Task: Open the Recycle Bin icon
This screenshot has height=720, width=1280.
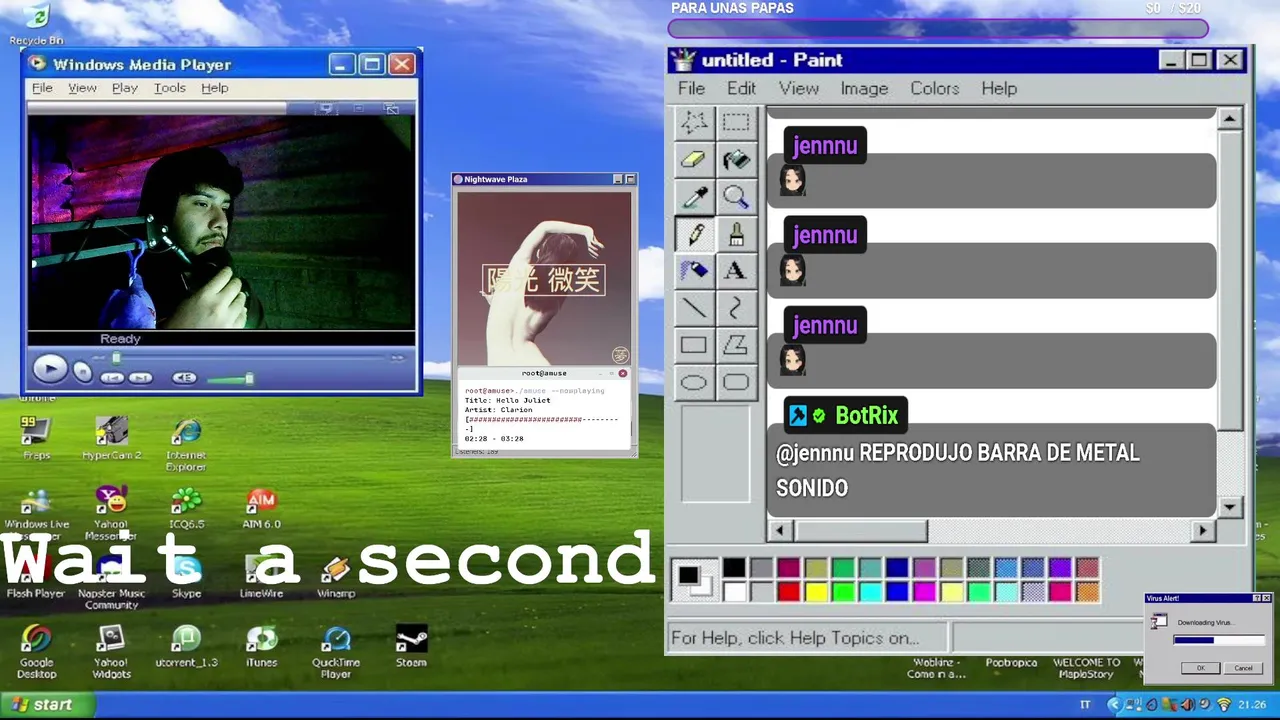Action: [36, 24]
